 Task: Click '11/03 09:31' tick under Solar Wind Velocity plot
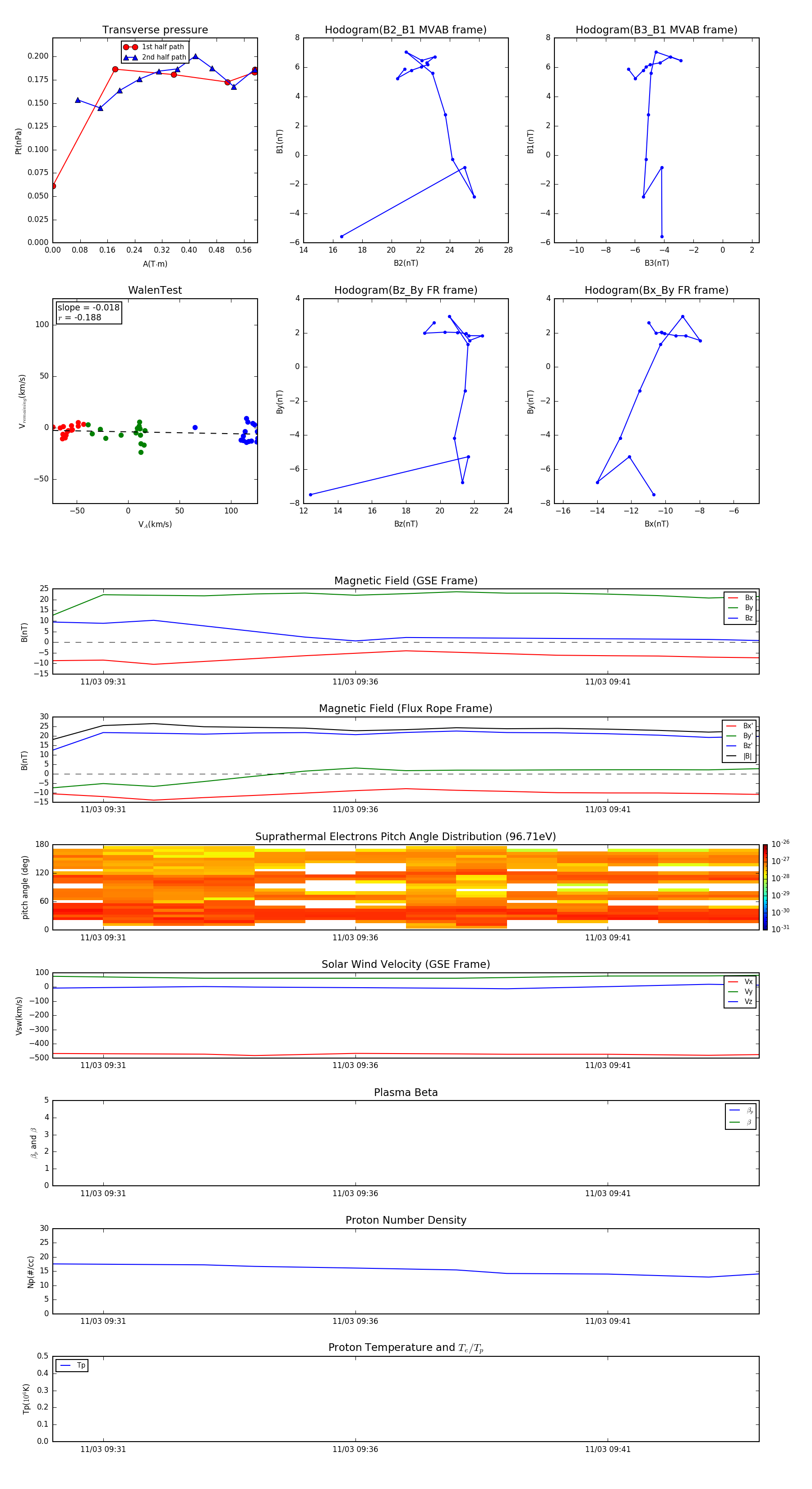point(103,1065)
